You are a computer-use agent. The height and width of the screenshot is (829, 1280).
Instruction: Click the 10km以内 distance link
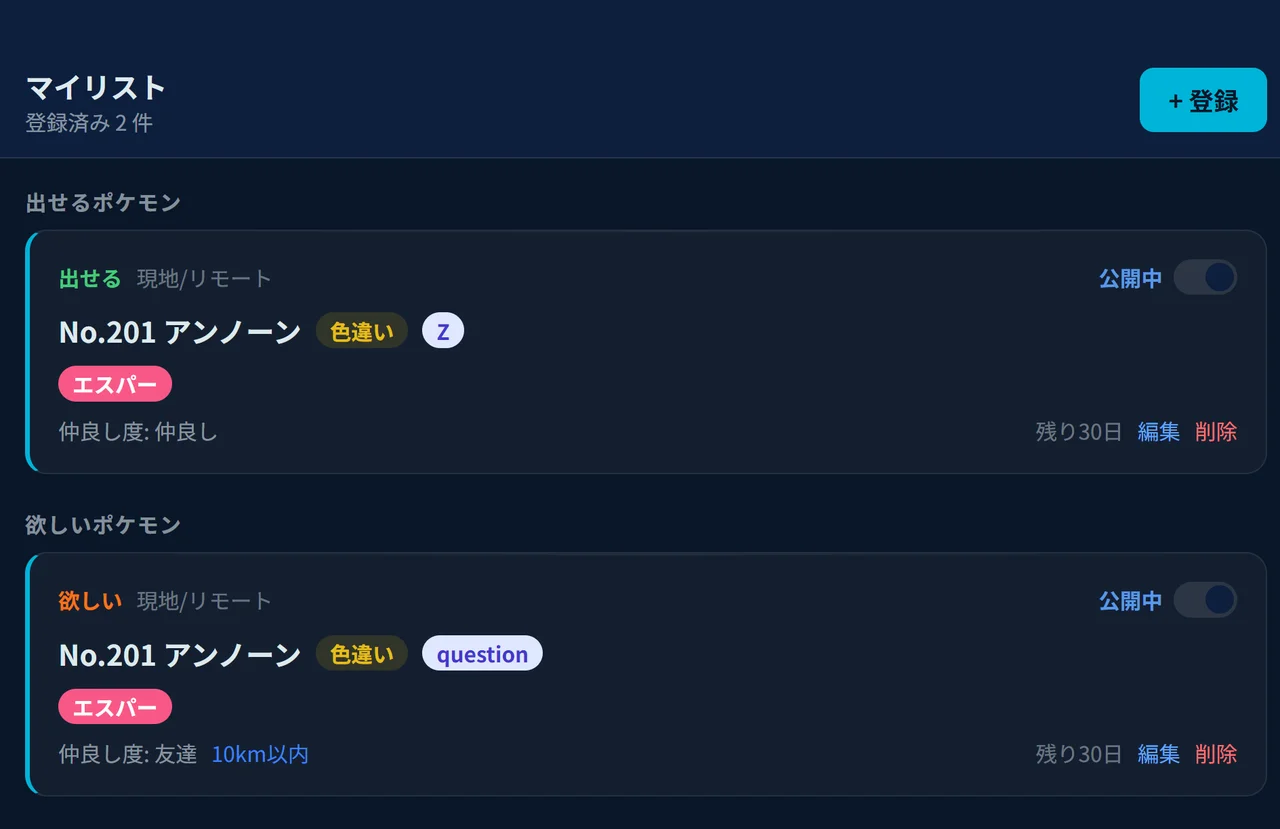coord(259,755)
